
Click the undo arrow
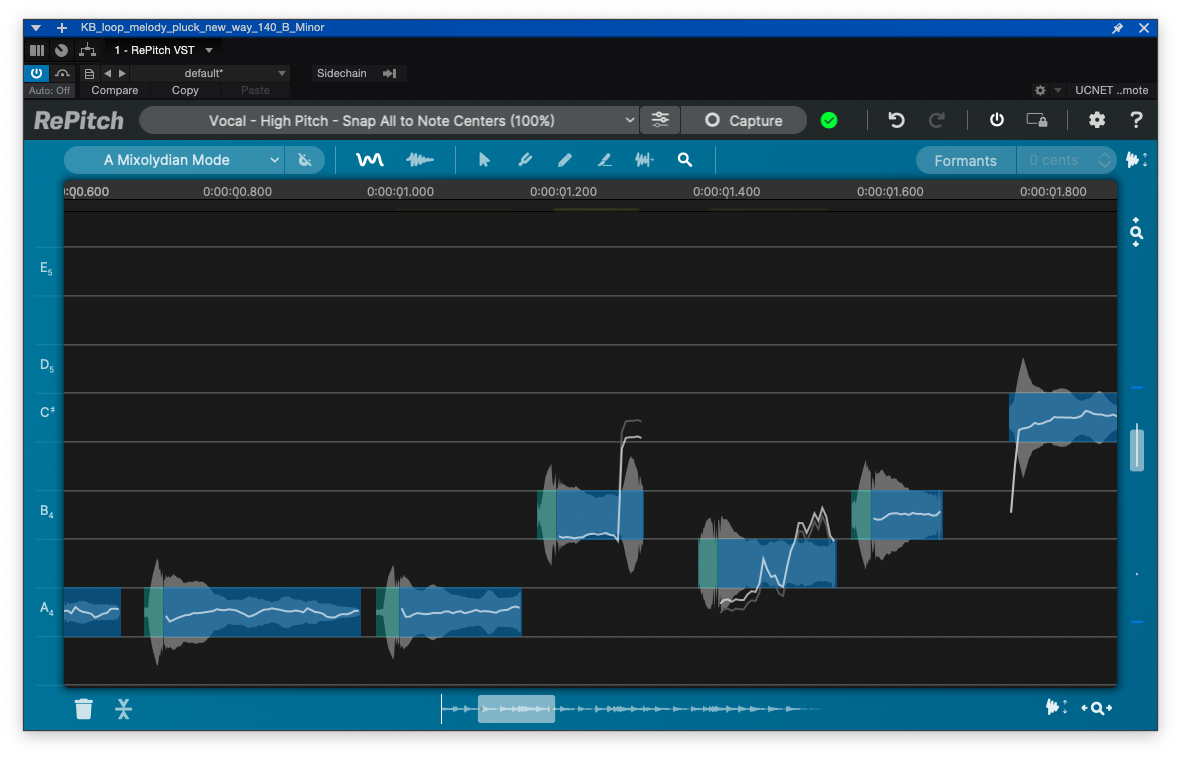click(896, 120)
